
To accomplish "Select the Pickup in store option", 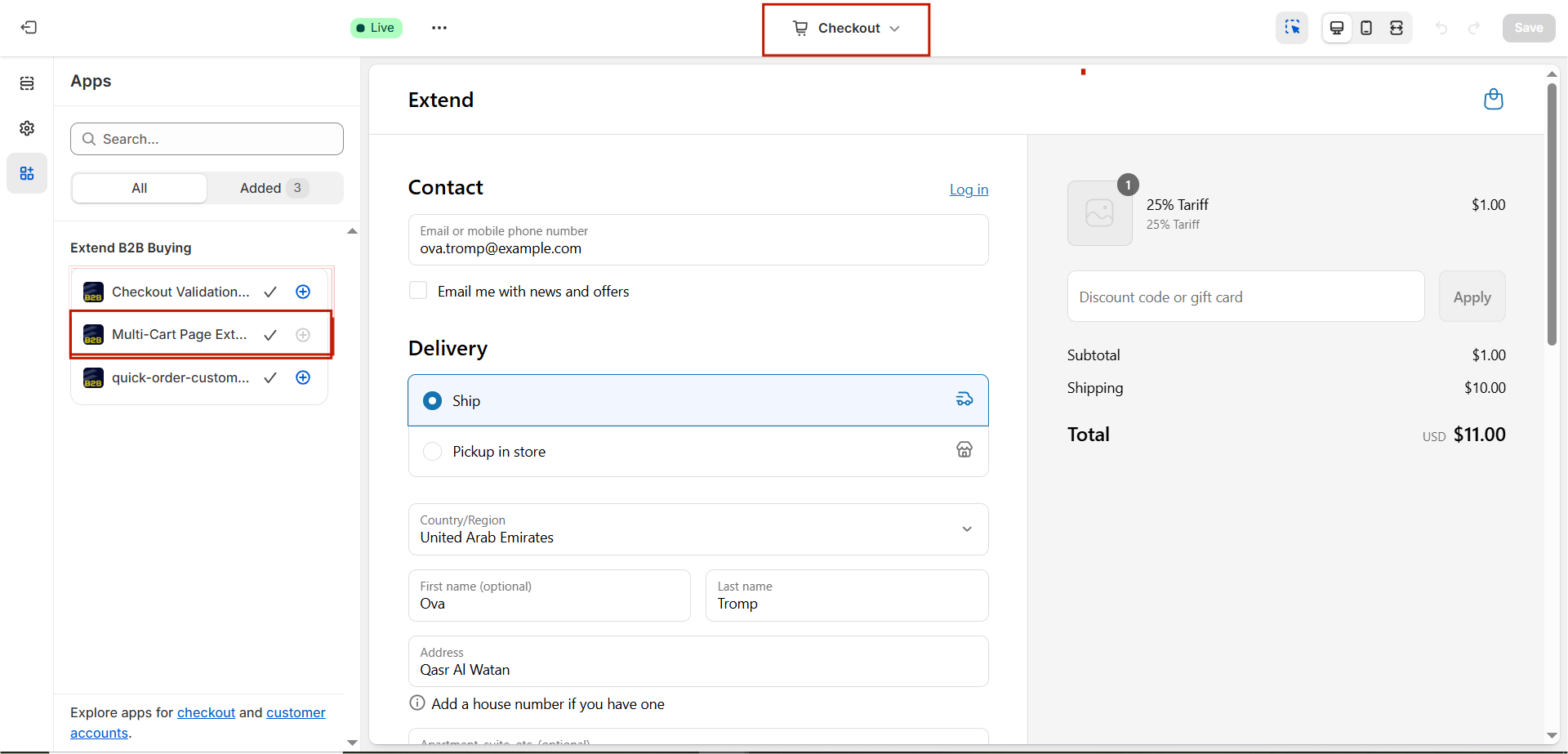I will pyautogui.click(x=698, y=452).
